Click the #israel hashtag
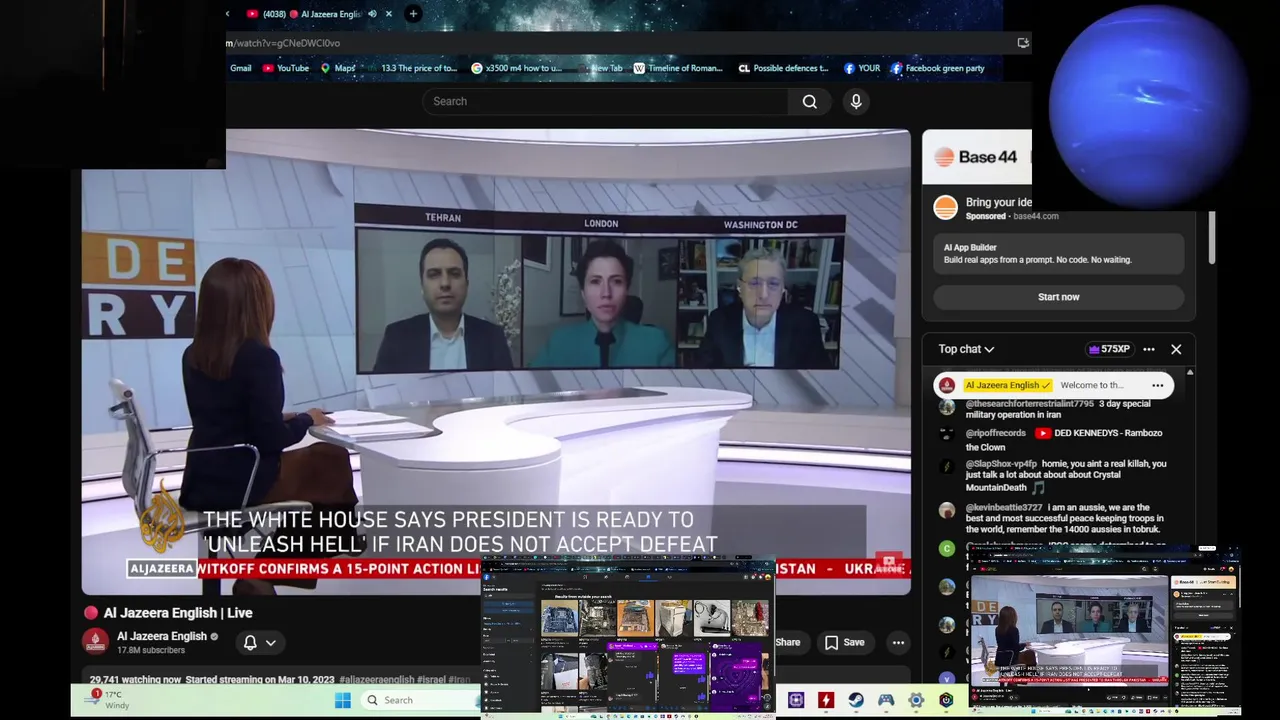This screenshot has width=1280, height=720. [x=431, y=680]
